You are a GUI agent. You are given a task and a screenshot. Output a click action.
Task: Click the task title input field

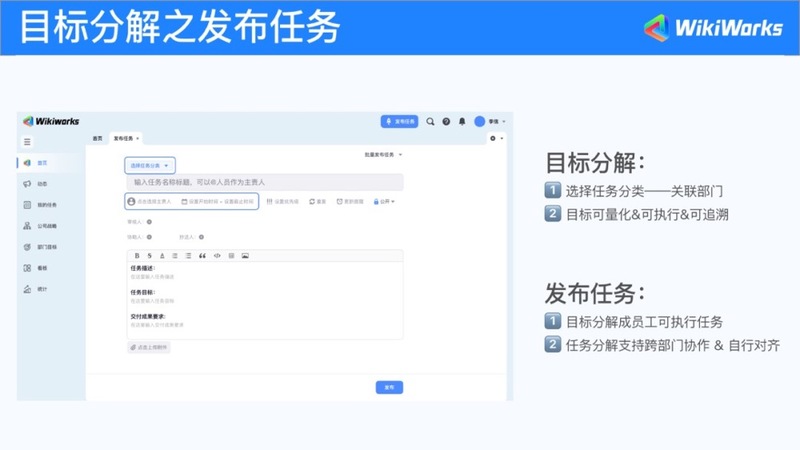pos(264,182)
